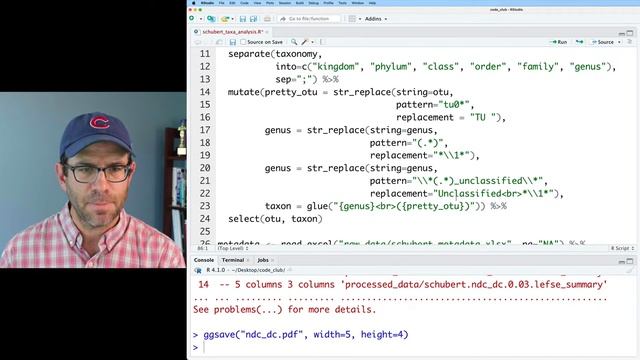This screenshot has width=640, height=360.
Task: Switch to the Jobs tab
Action: [x=263, y=260]
